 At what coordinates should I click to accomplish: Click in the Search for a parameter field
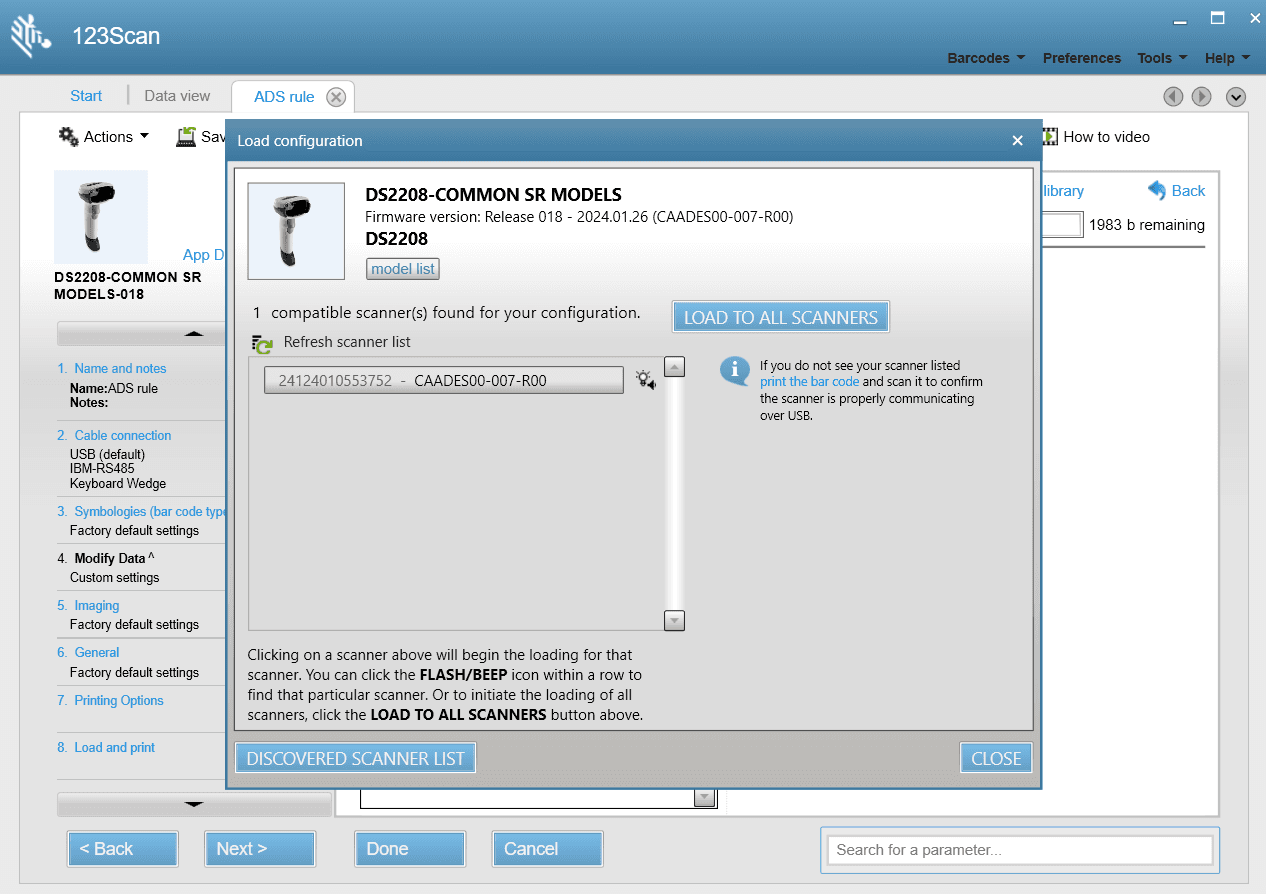1019,850
